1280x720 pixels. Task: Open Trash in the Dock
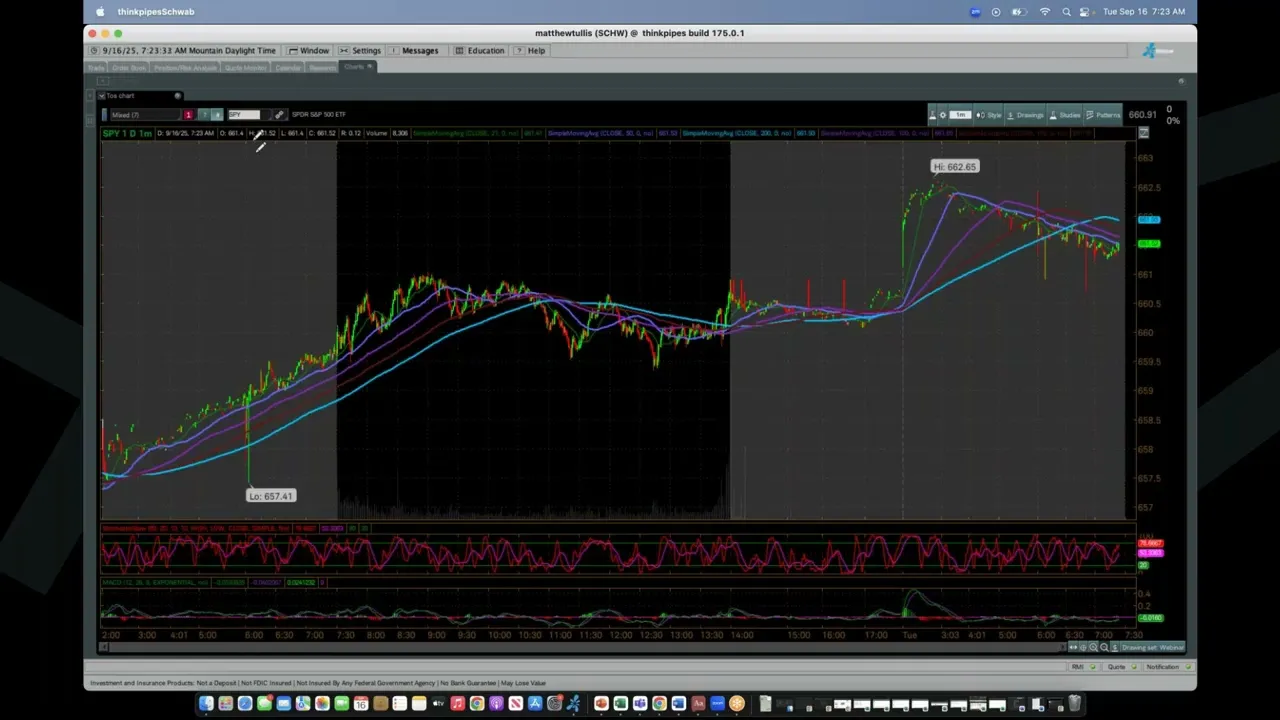coord(1074,704)
